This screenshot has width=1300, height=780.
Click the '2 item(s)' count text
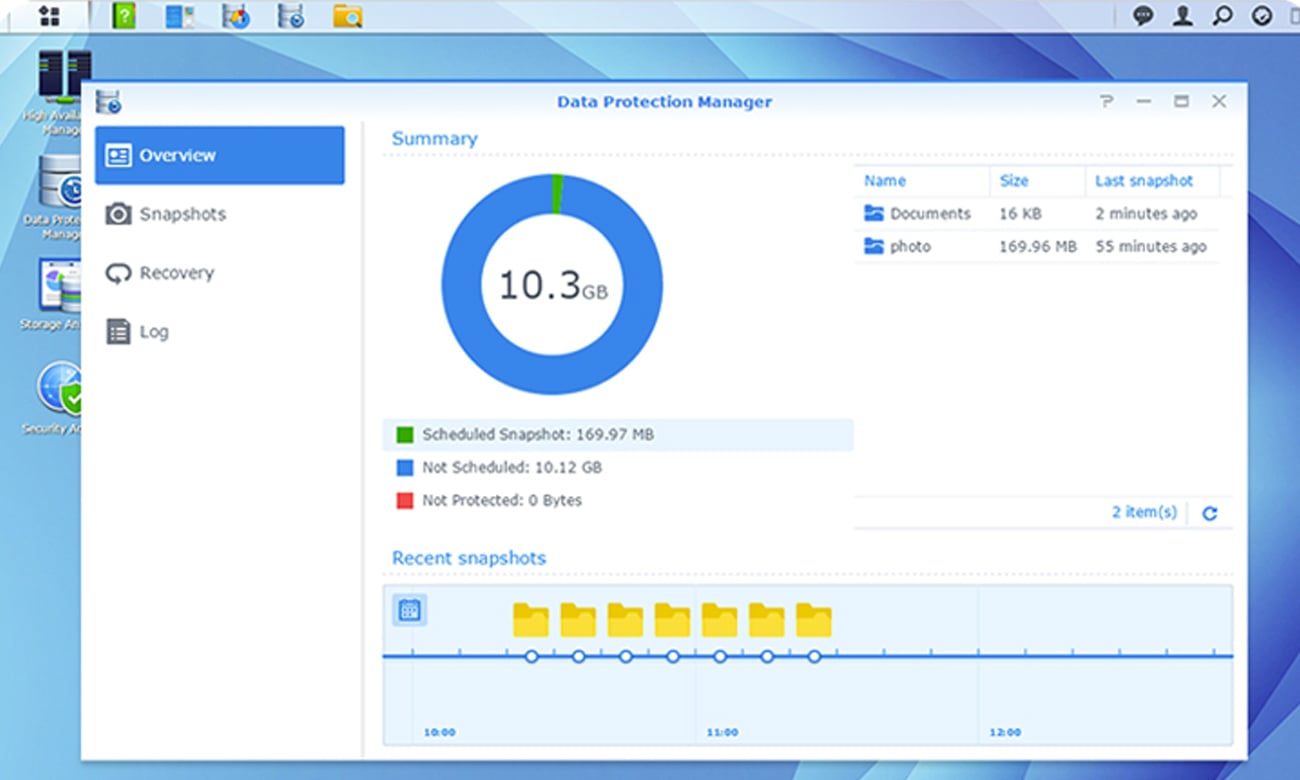pos(1144,512)
